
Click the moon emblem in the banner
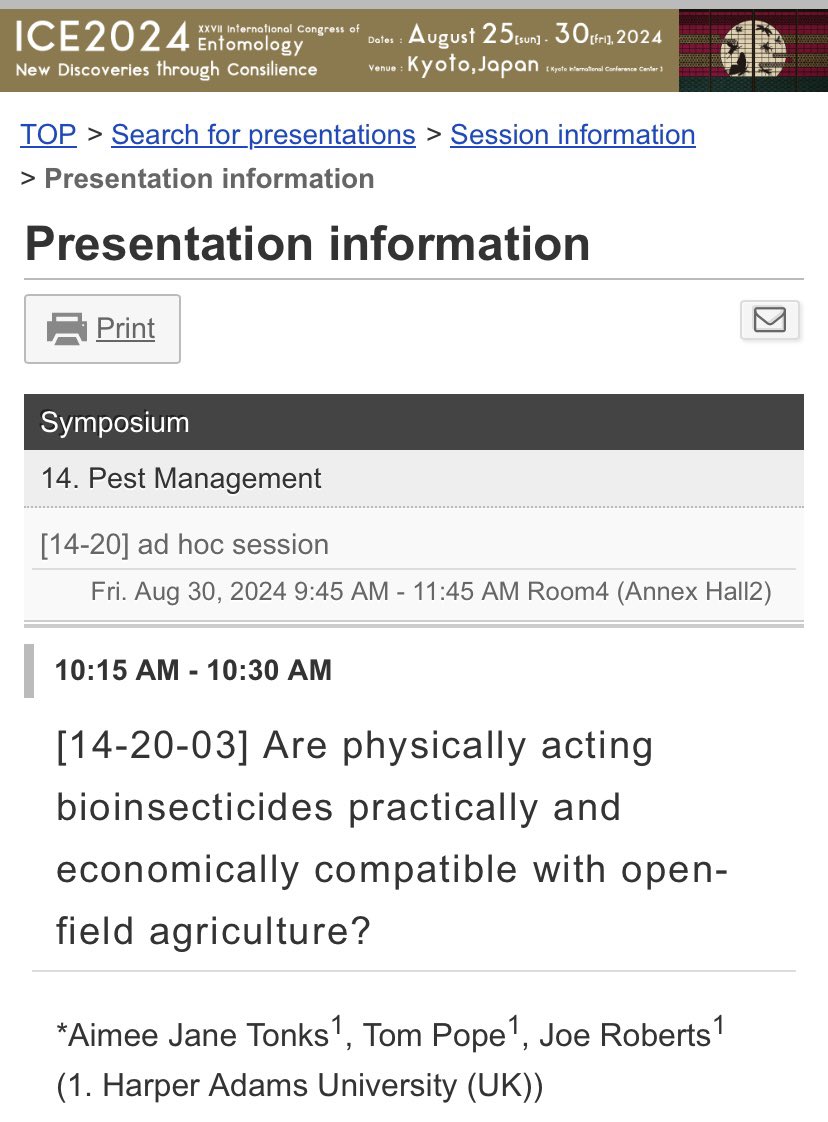pyautogui.click(x=752, y=49)
